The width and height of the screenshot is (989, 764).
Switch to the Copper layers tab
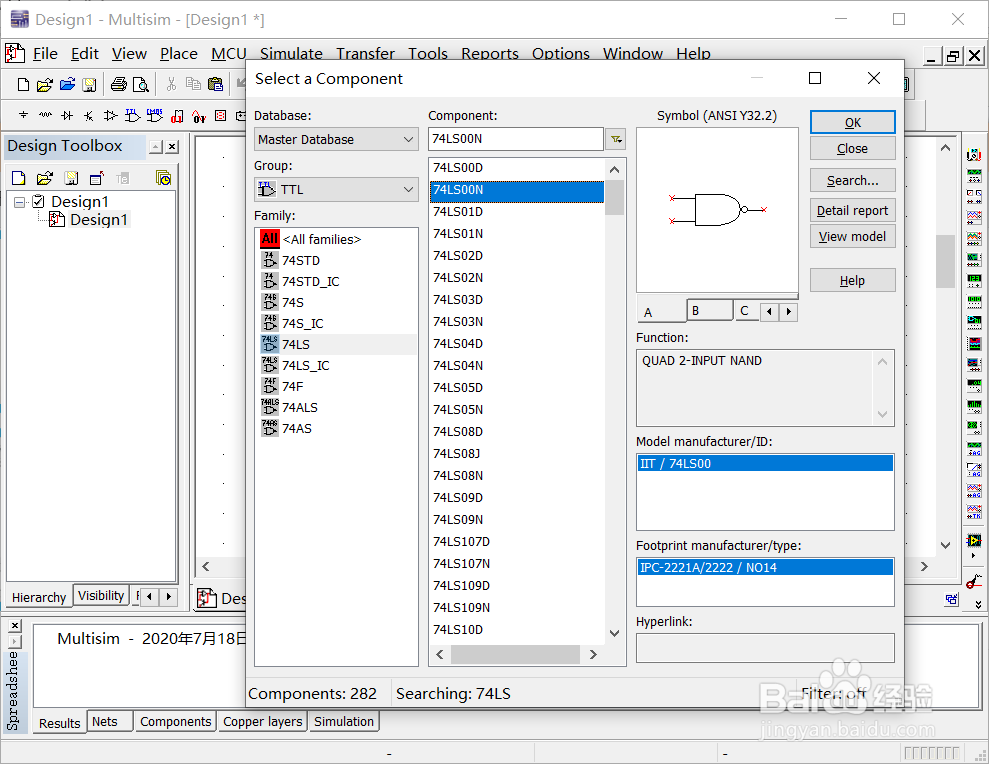[262, 721]
